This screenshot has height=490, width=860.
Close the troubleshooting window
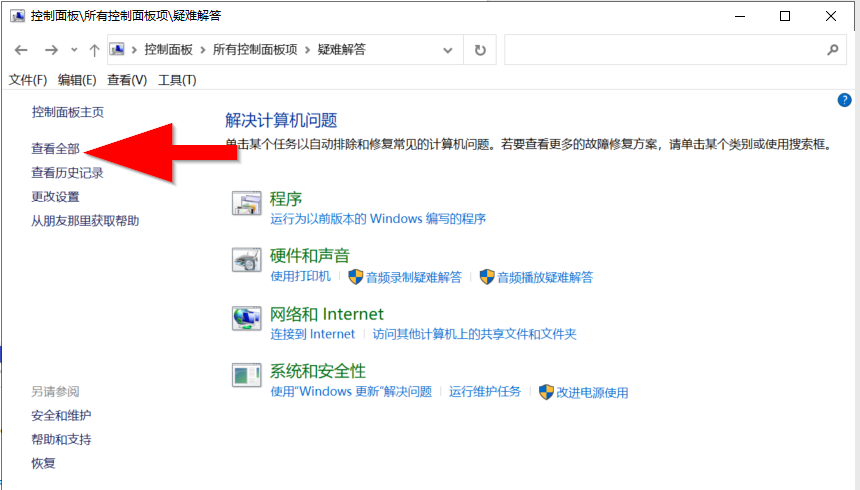point(830,16)
